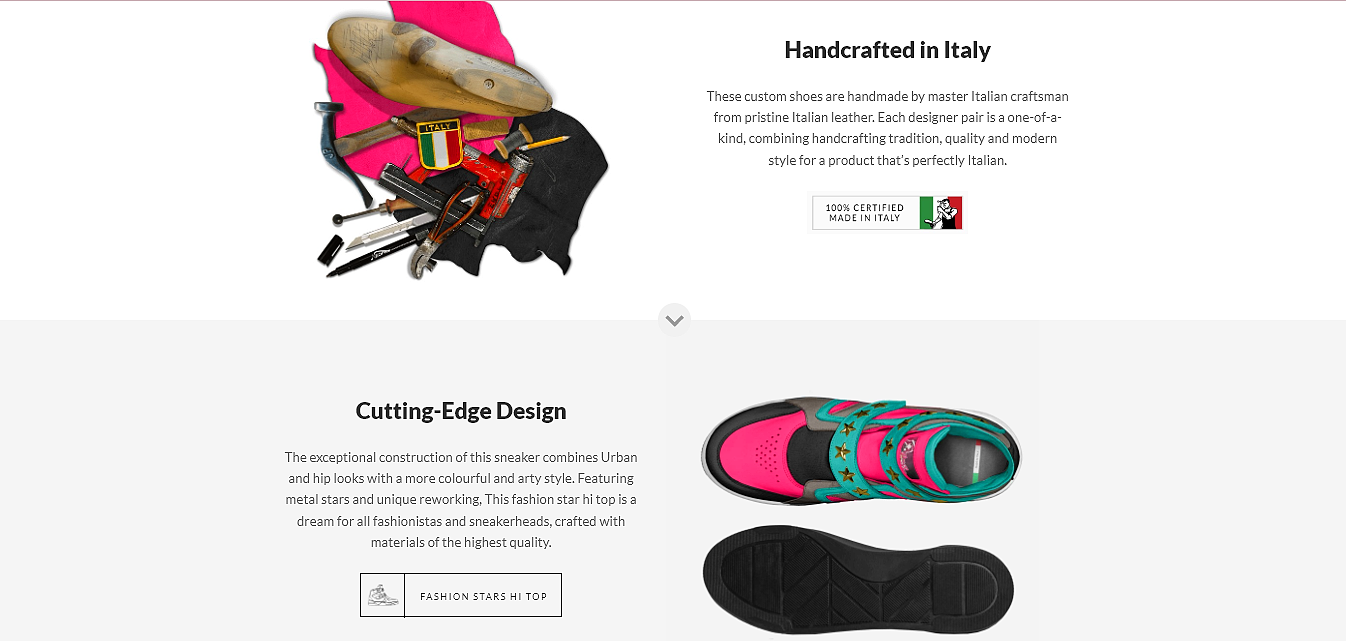Click the down chevron between the sections
Image resolution: width=1346 pixels, height=641 pixels.
(x=674, y=320)
